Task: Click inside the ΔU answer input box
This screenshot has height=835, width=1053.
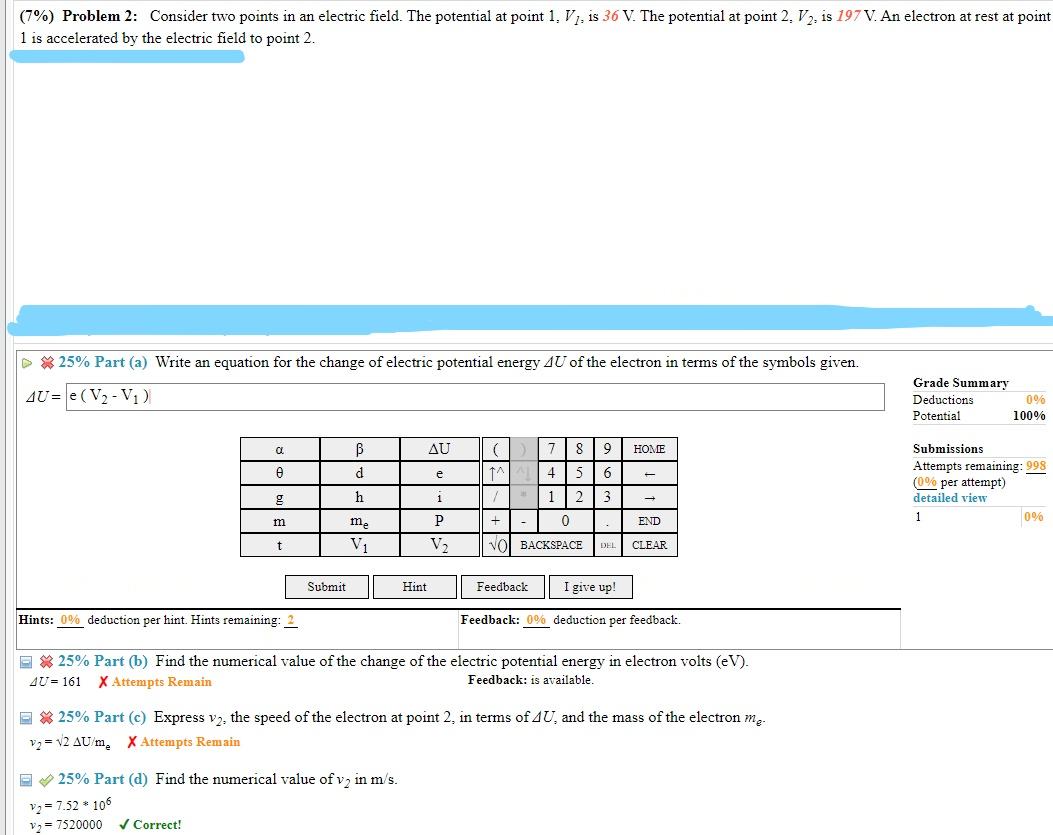Action: (470, 397)
